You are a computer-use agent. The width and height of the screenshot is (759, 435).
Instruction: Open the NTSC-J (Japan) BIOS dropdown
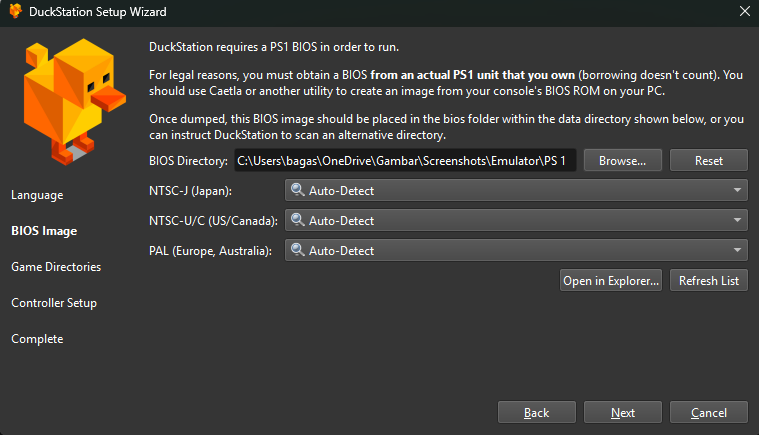point(516,191)
